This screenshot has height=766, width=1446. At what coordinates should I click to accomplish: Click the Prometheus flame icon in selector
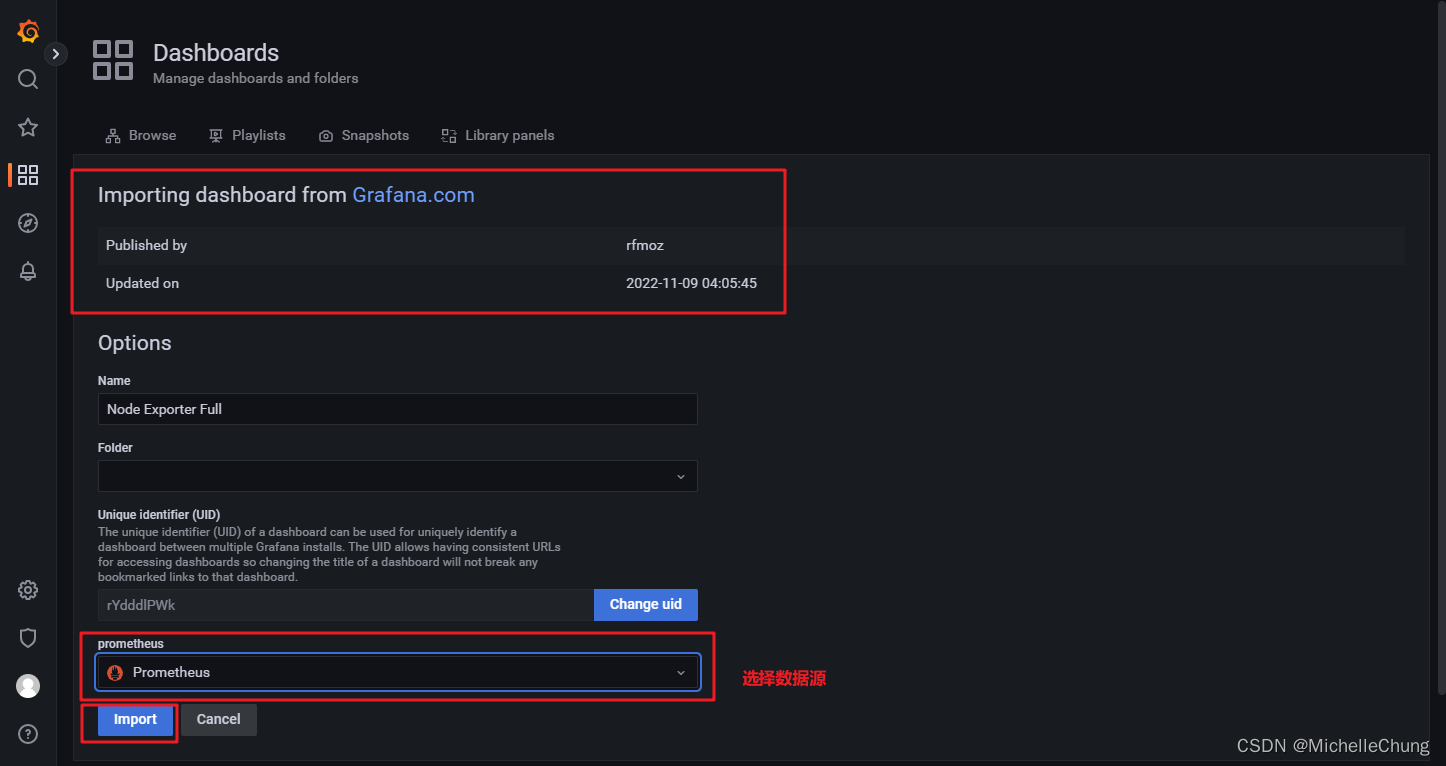click(115, 672)
